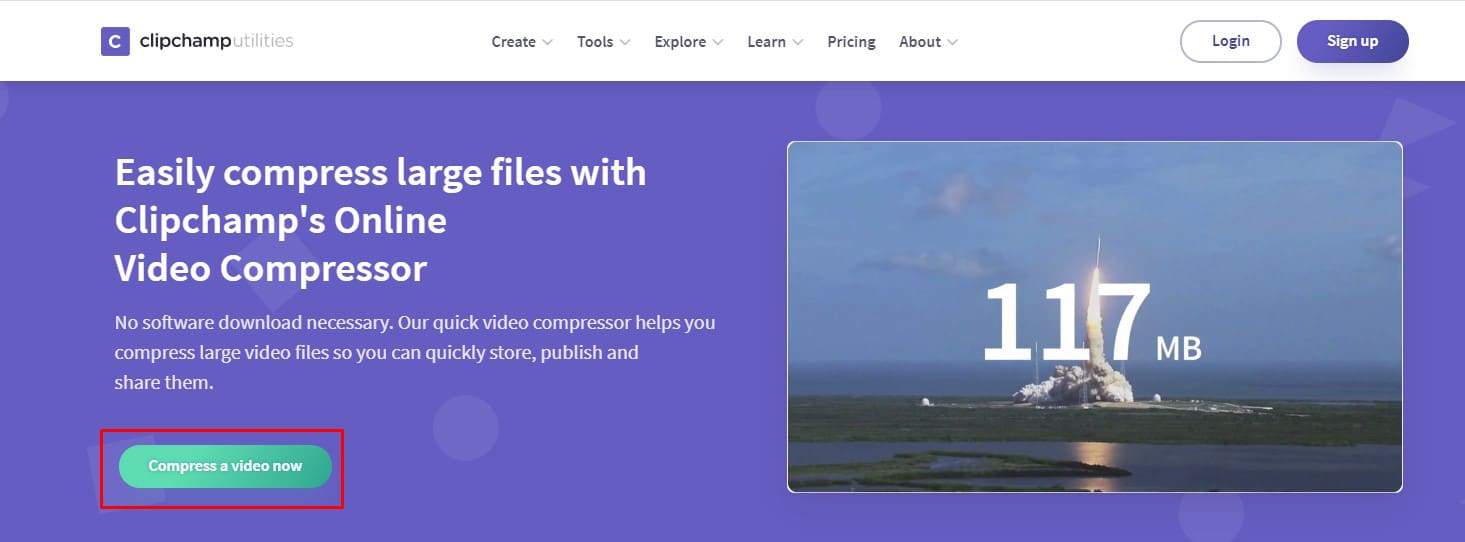Open the About menu
This screenshot has width=1465, height=542.
pos(919,42)
